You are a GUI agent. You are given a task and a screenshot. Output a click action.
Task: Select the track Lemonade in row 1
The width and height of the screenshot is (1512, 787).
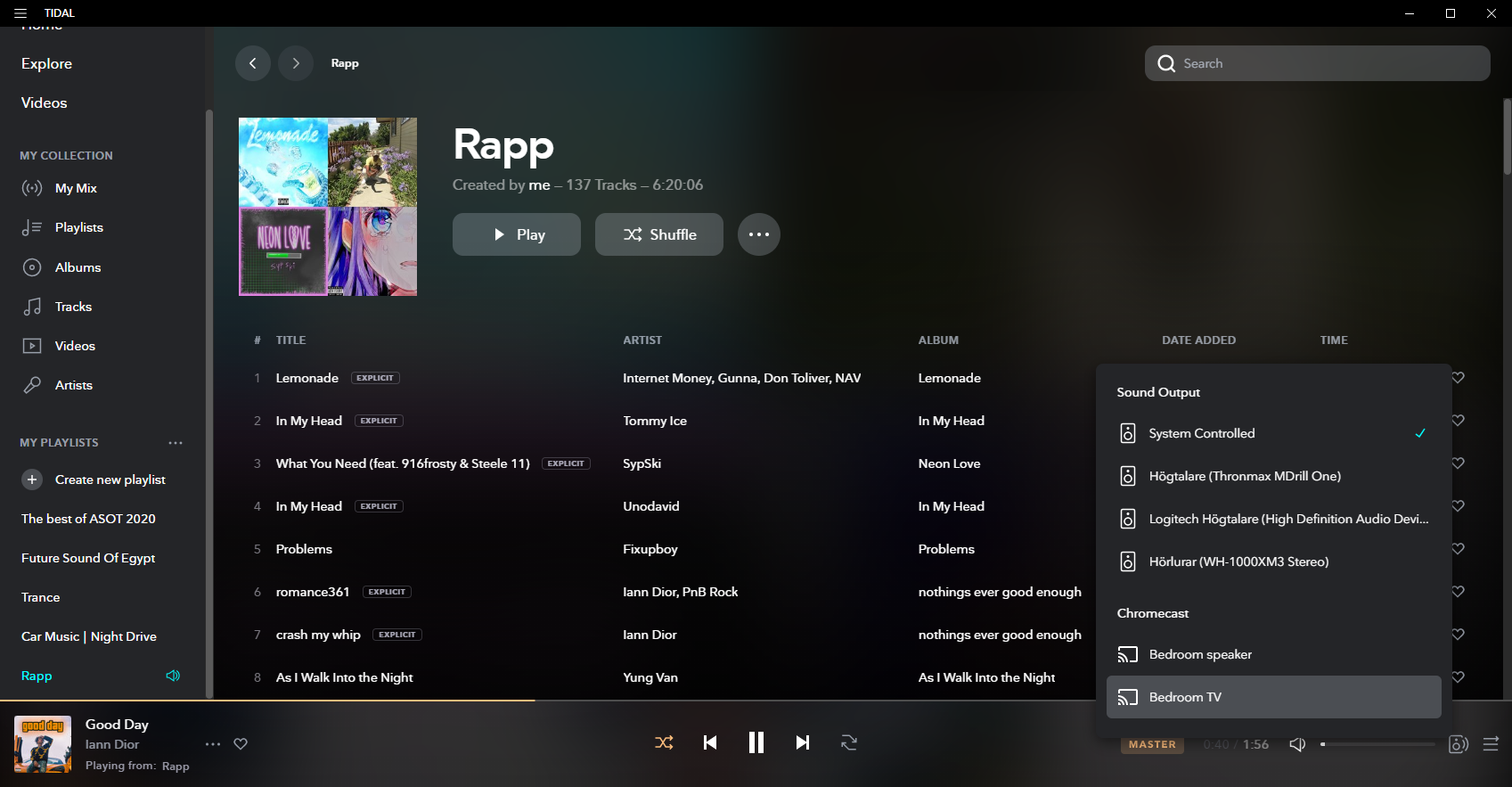coord(307,378)
